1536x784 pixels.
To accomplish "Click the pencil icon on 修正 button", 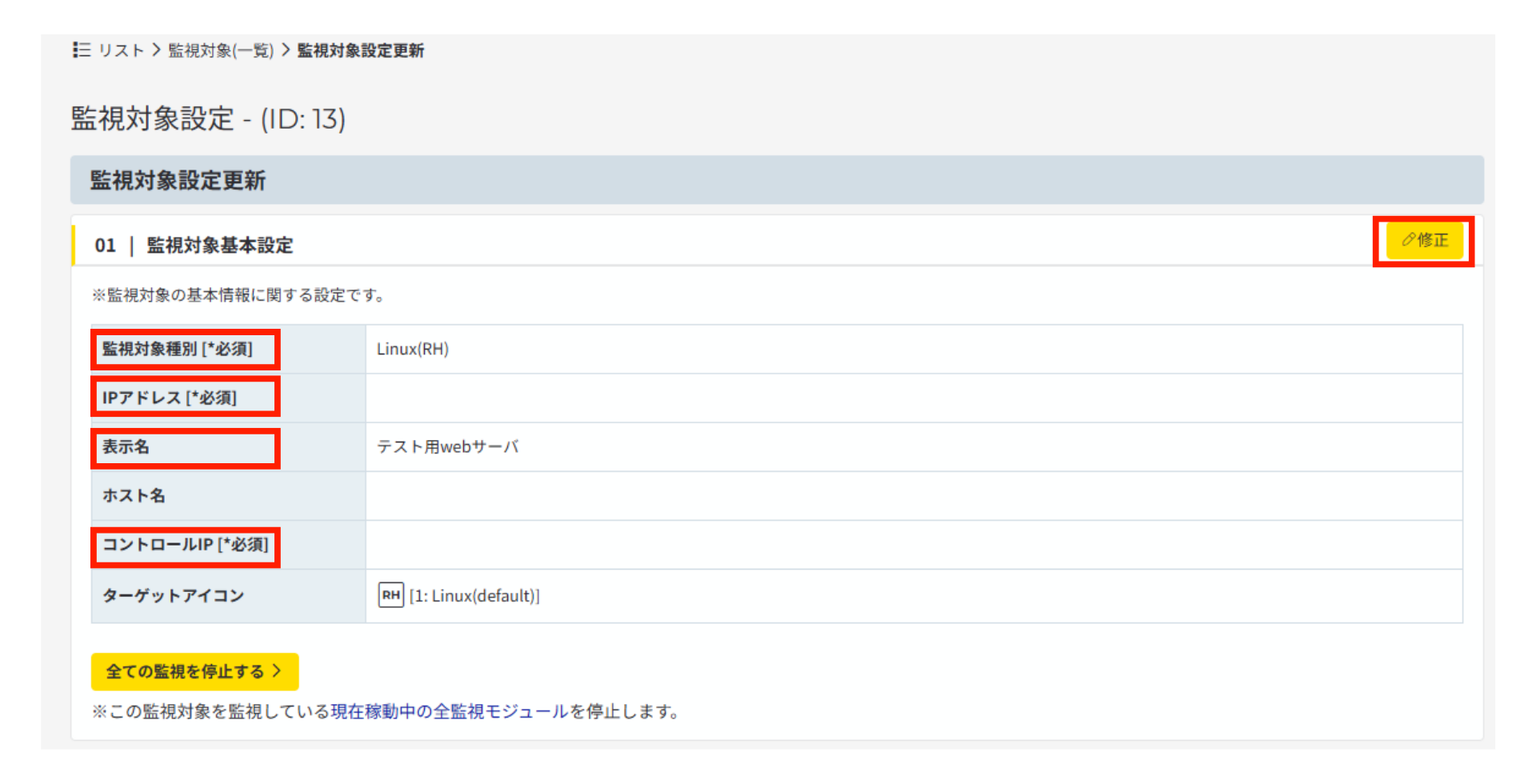I will point(1408,240).
